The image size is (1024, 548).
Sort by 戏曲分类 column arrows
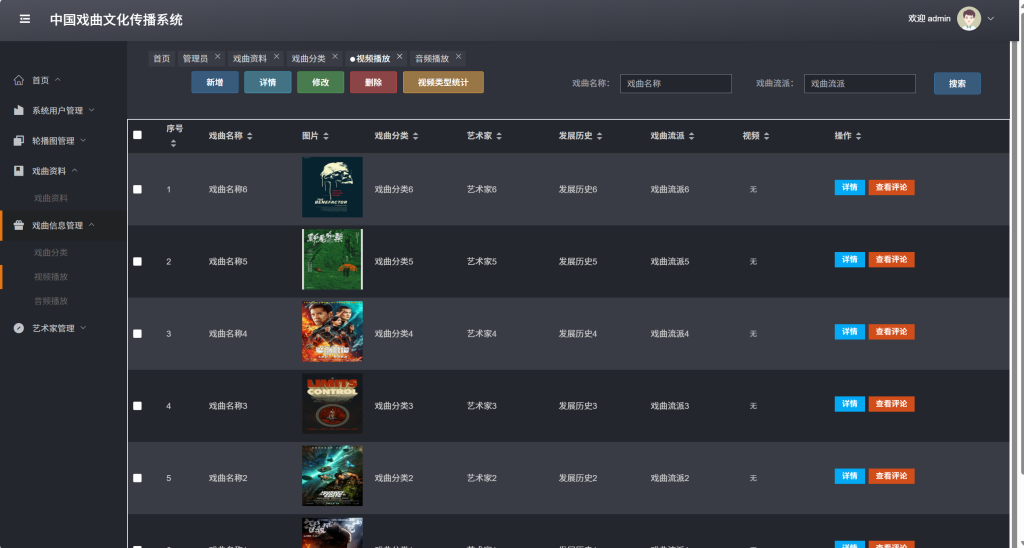click(x=415, y=136)
